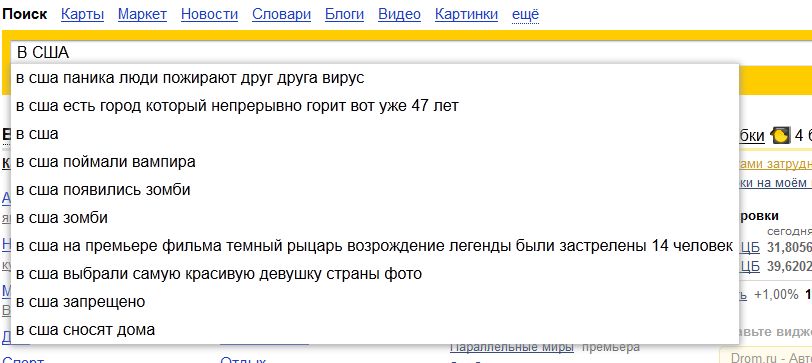Pick the short 'в сша зомби' suggestion
812x363 pixels.
pos(375,218)
